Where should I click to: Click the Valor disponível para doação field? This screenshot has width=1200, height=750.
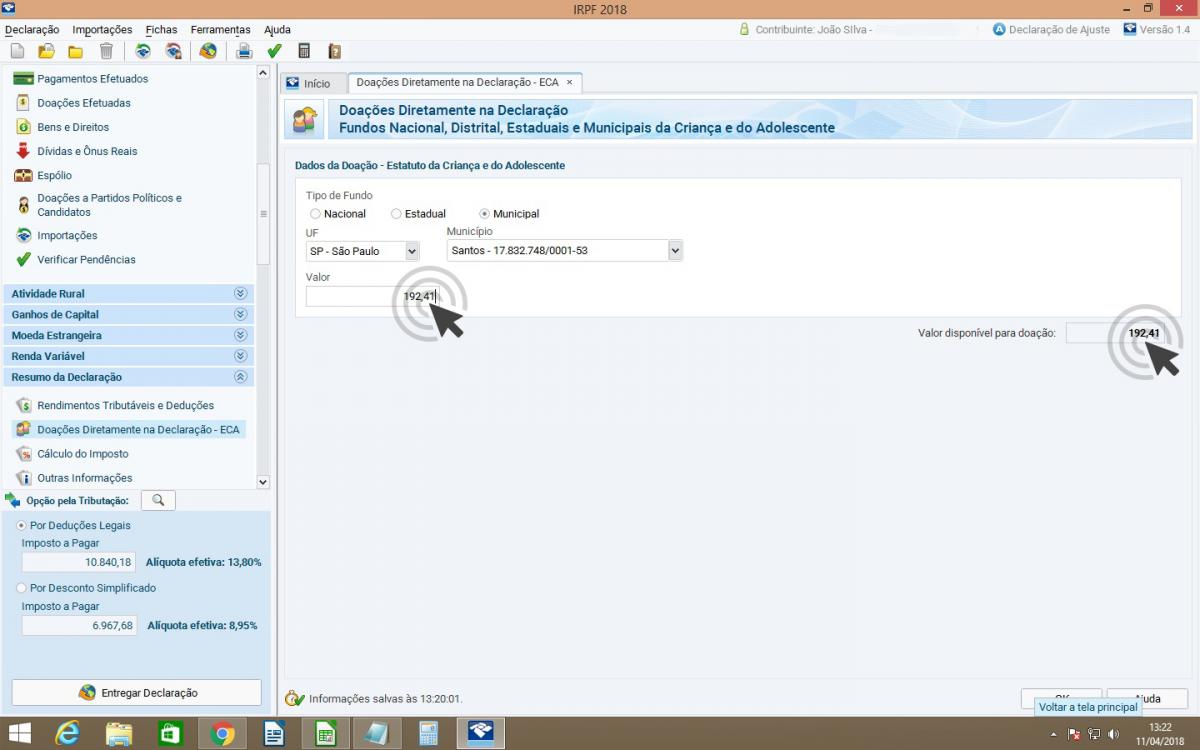point(1114,333)
